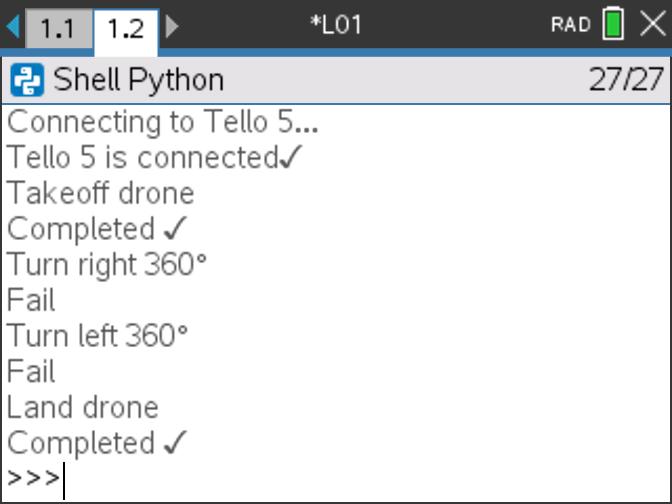Click the Python logo icon
Viewport: 672px width, 504px height.
(x=27, y=80)
